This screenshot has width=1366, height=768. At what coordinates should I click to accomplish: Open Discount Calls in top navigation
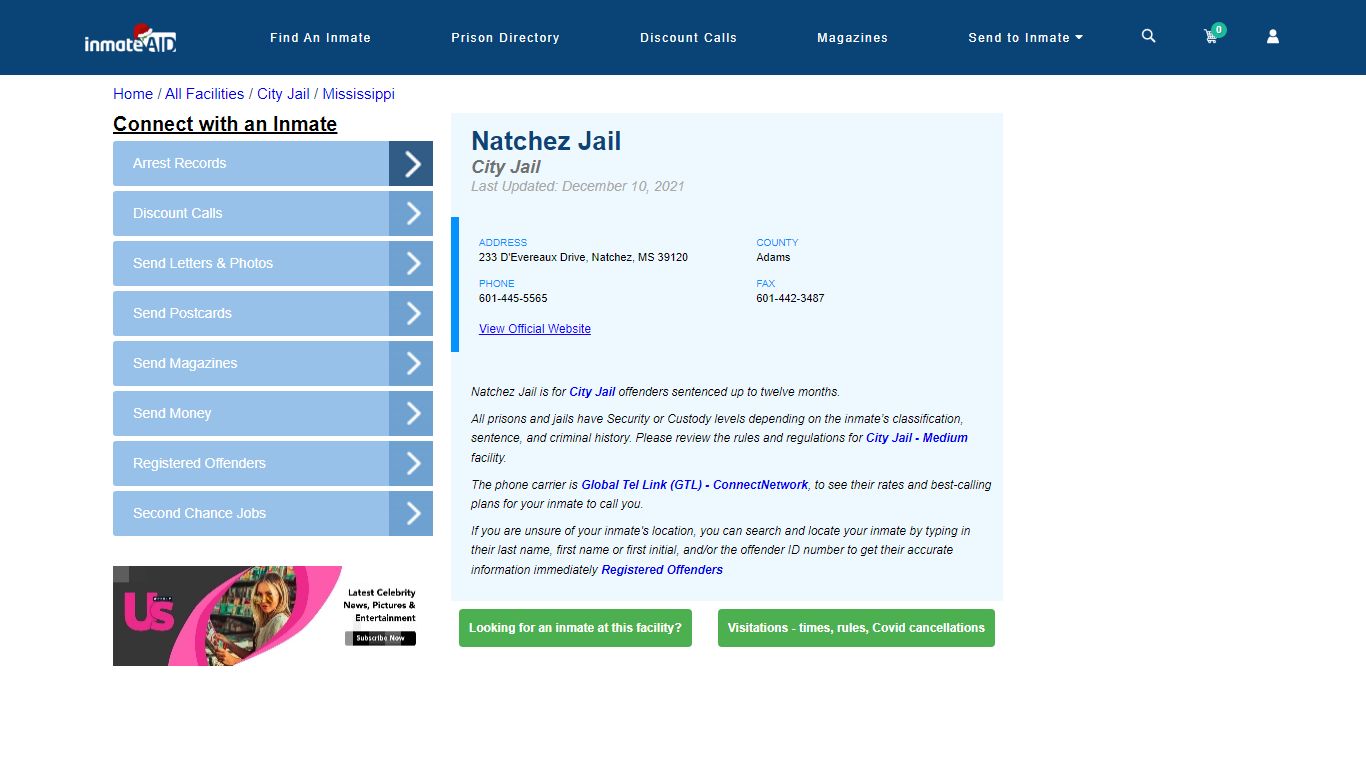tap(688, 38)
